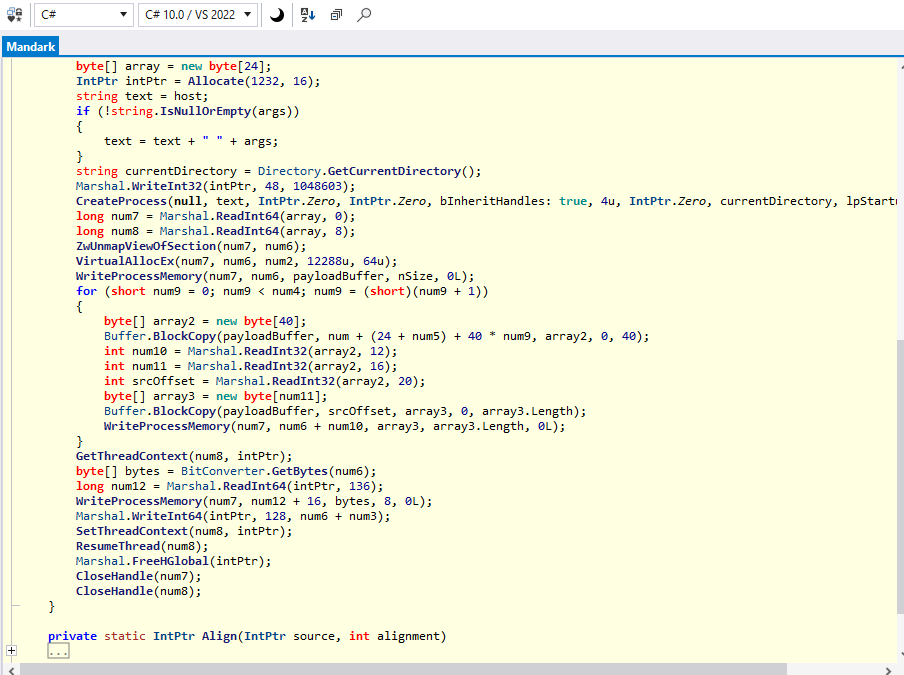Click FreeHGlobal in Marshal.FreeHGlobal line
The image size is (904, 675).
coord(170,561)
